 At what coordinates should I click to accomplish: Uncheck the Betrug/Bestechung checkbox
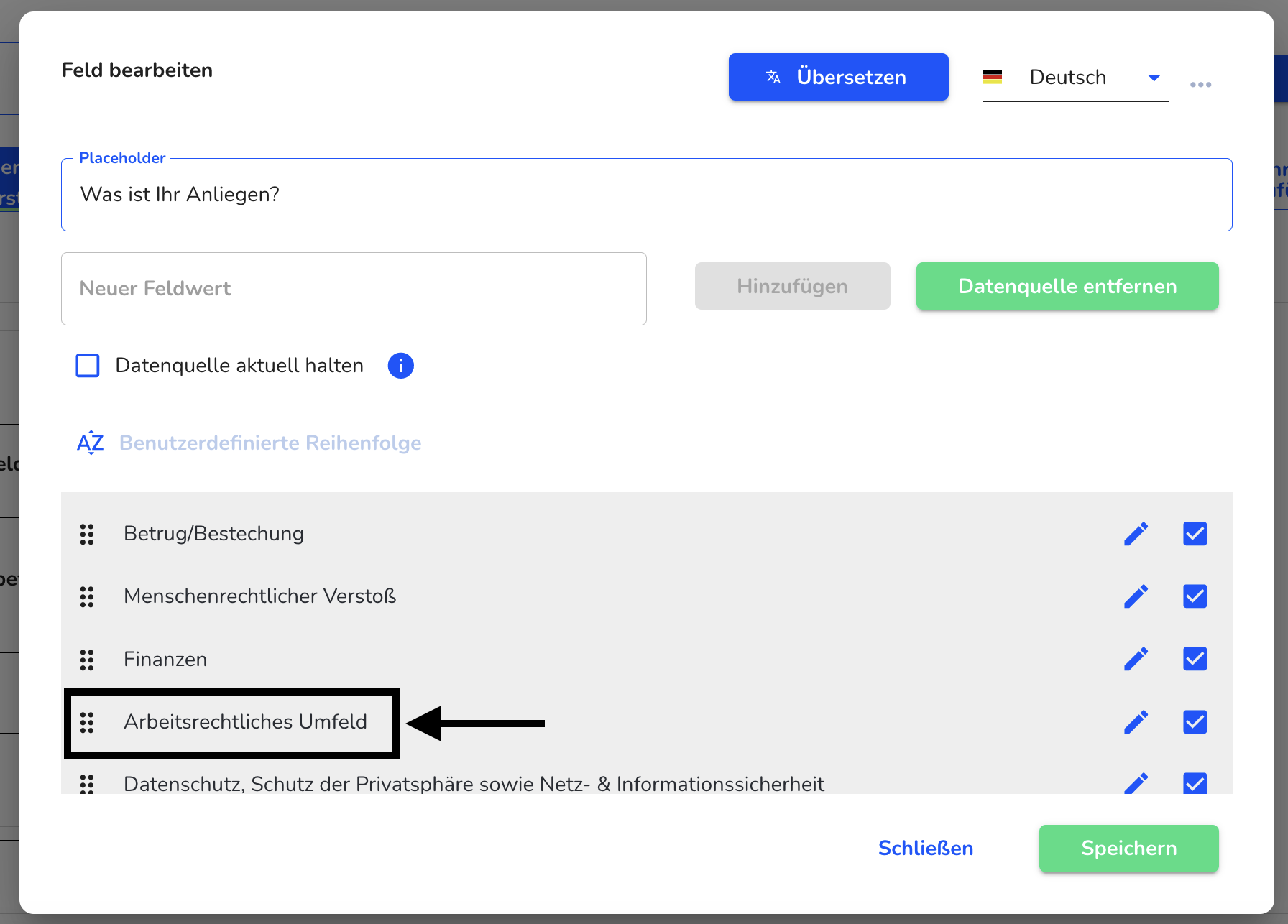click(x=1195, y=534)
